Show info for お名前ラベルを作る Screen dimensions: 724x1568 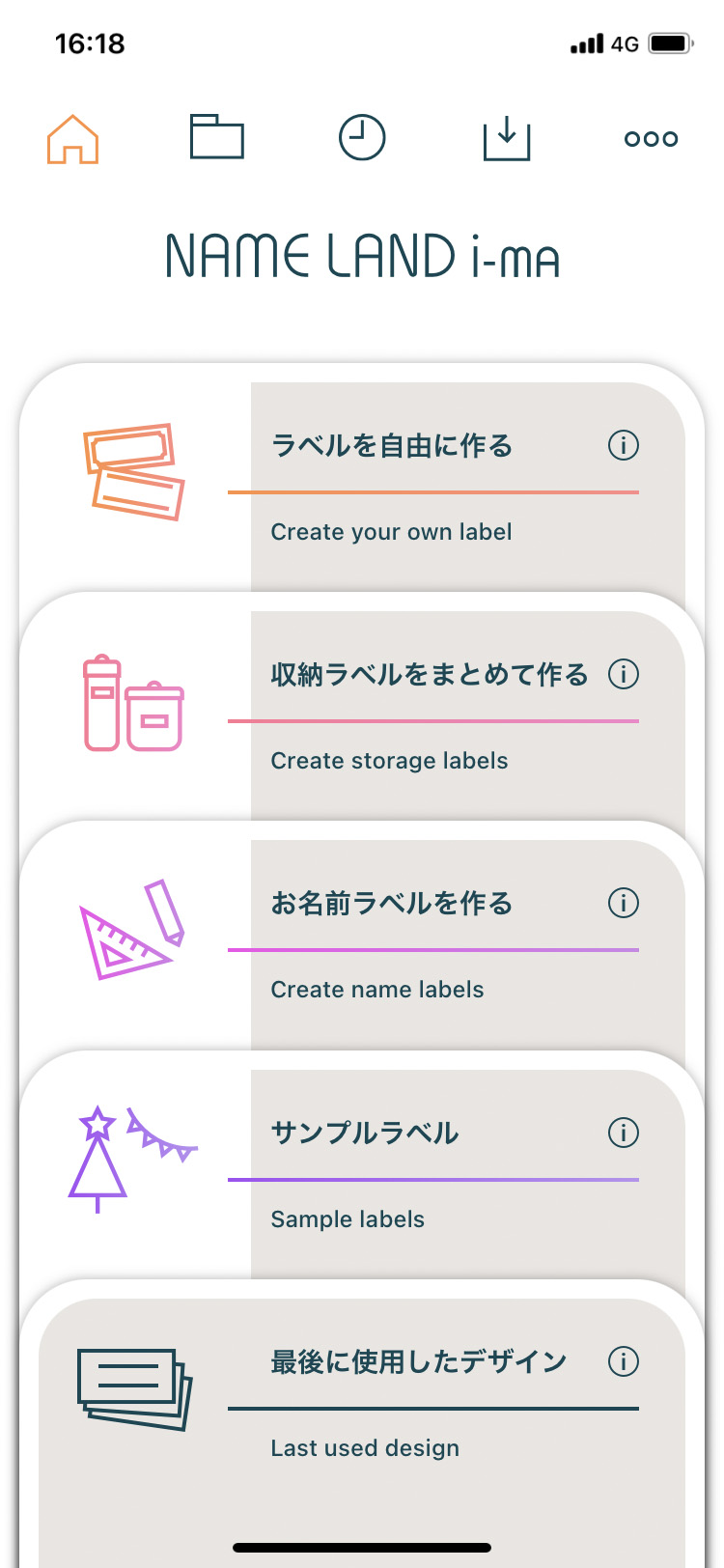[624, 903]
